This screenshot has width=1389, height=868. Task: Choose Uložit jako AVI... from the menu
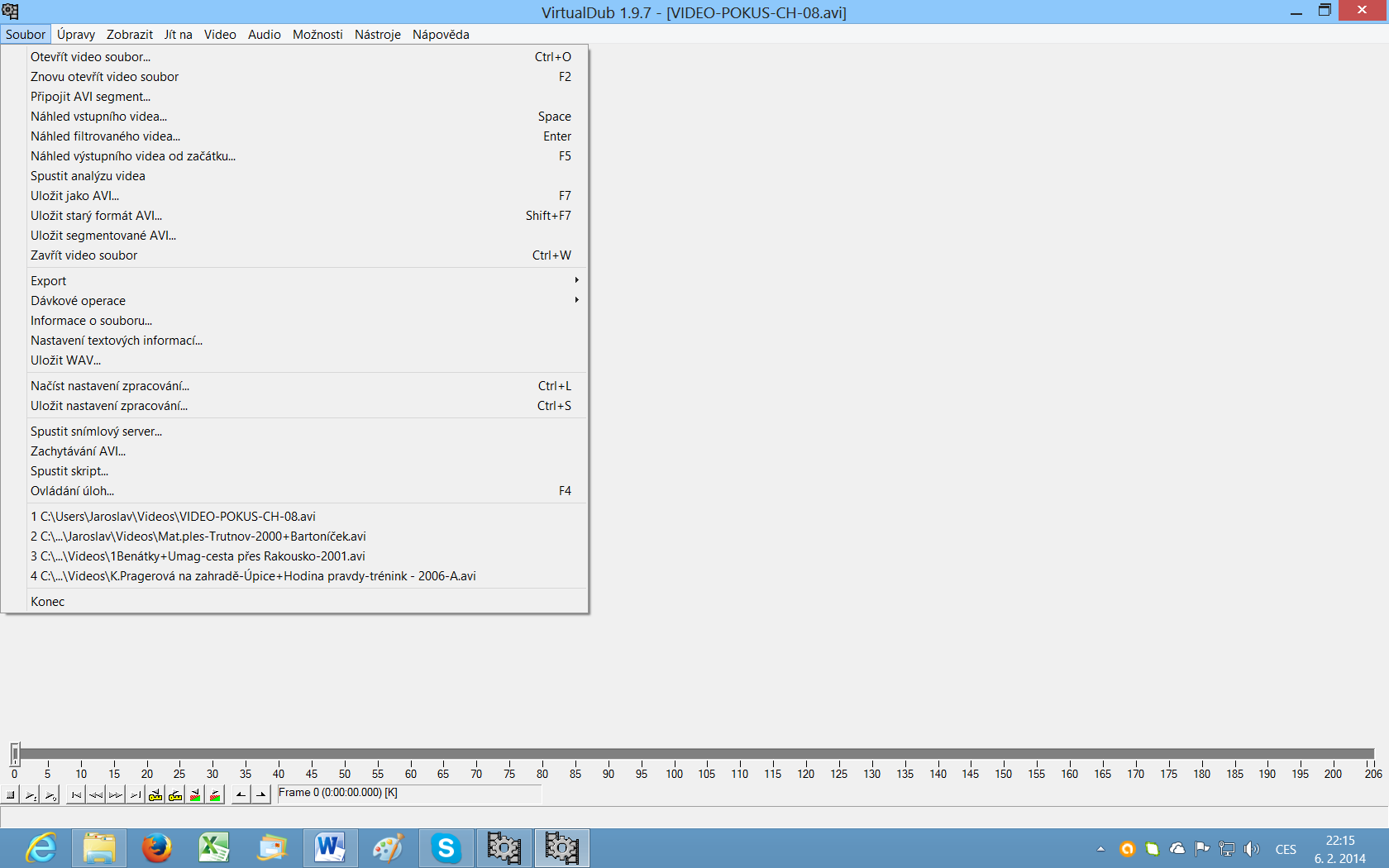point(74,196)
